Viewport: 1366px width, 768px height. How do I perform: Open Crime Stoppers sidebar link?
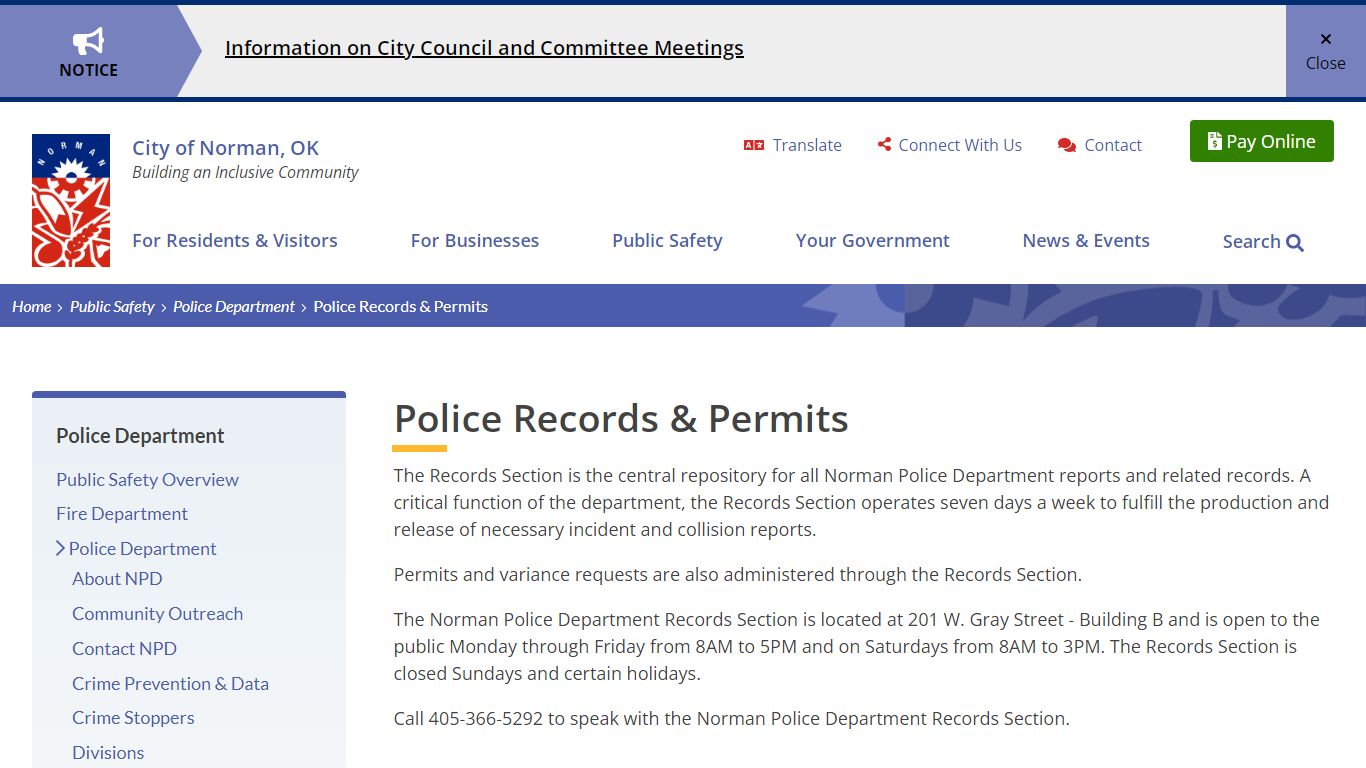(133, 718)
